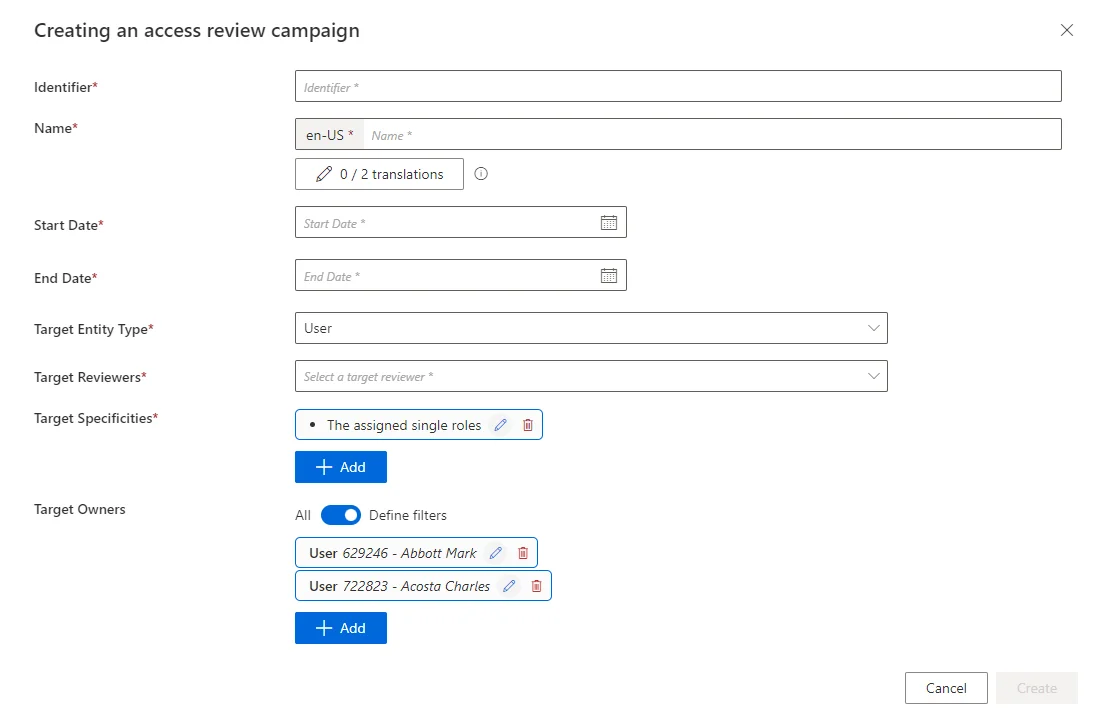This screenshot has width=1095, height=723.
Task: Edit 'The assigned single roles' specificity
Action: click(x=501, y=425)
